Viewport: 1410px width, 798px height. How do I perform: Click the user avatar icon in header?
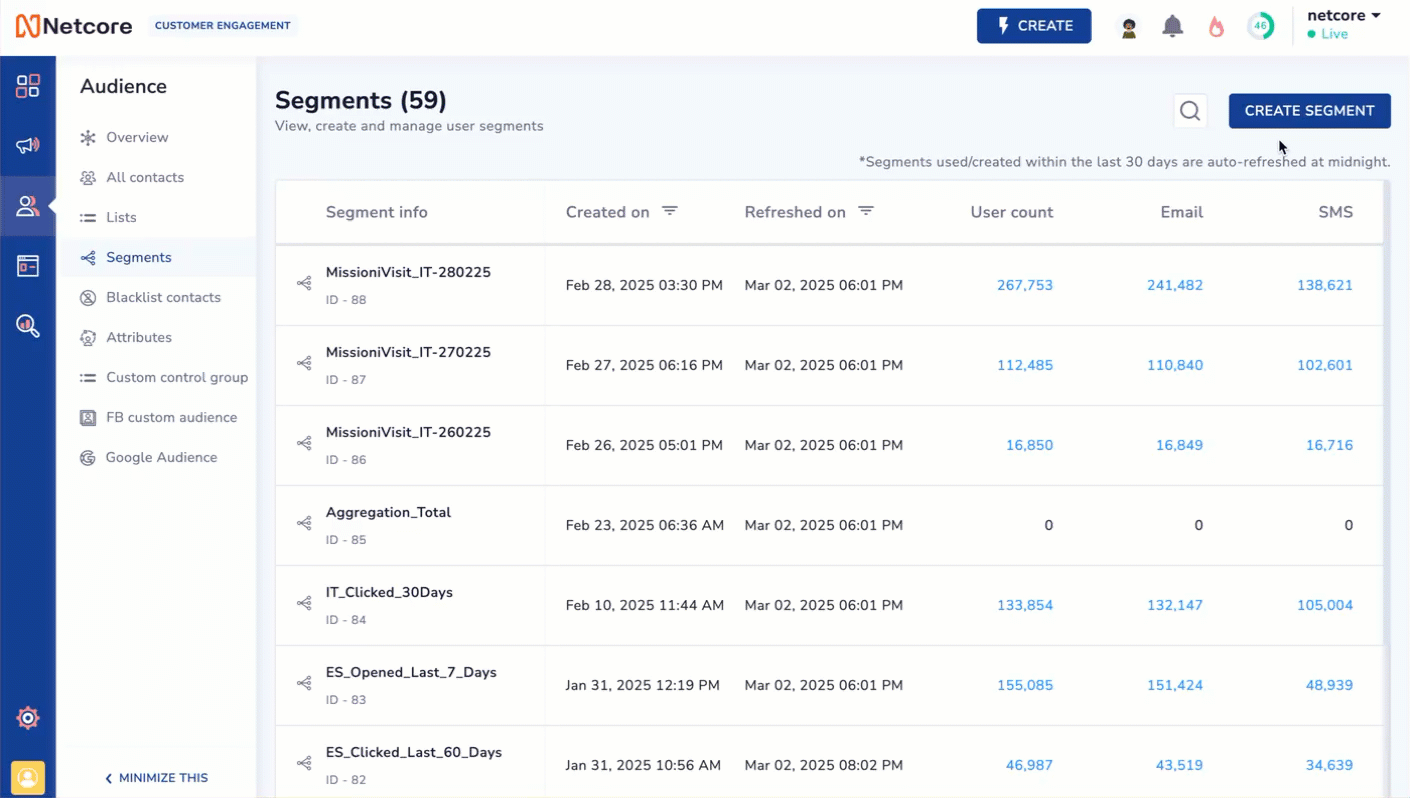(x=1129, y=27)
